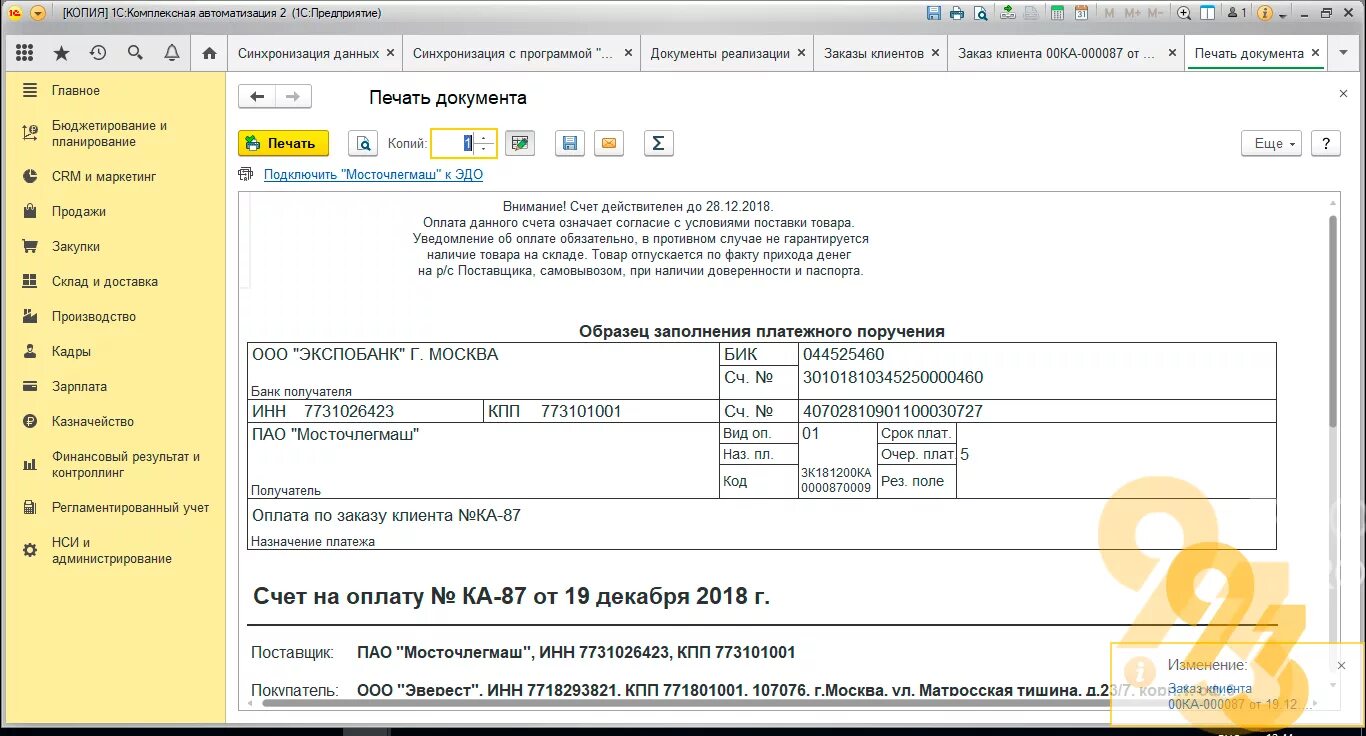The height and width of the screenshot is (736, 1366).
Task: Open print preview in title bar
Action: click(x=981, y=13)
